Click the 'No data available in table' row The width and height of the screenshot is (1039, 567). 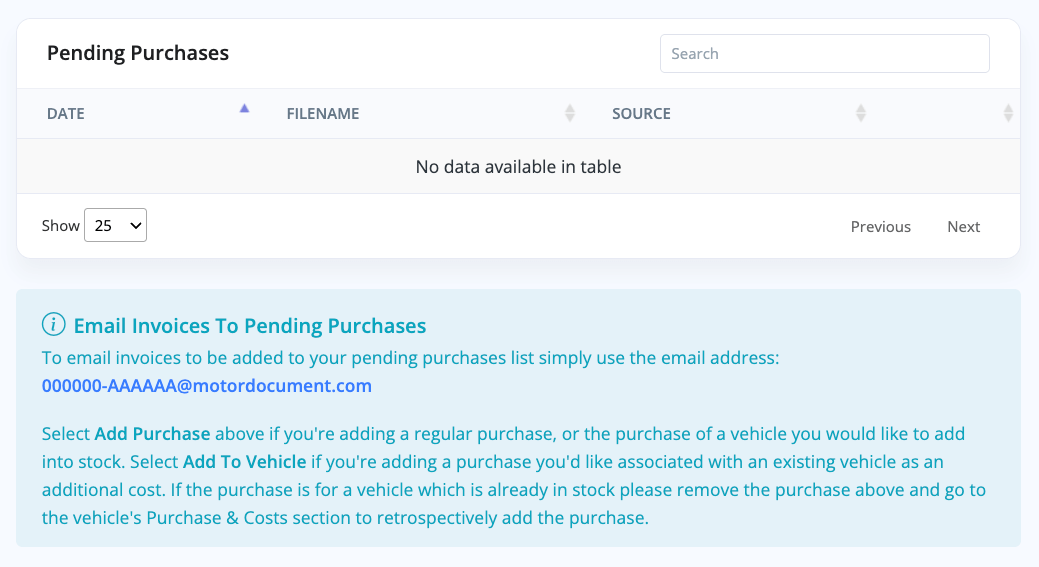(x=518, y=166)
